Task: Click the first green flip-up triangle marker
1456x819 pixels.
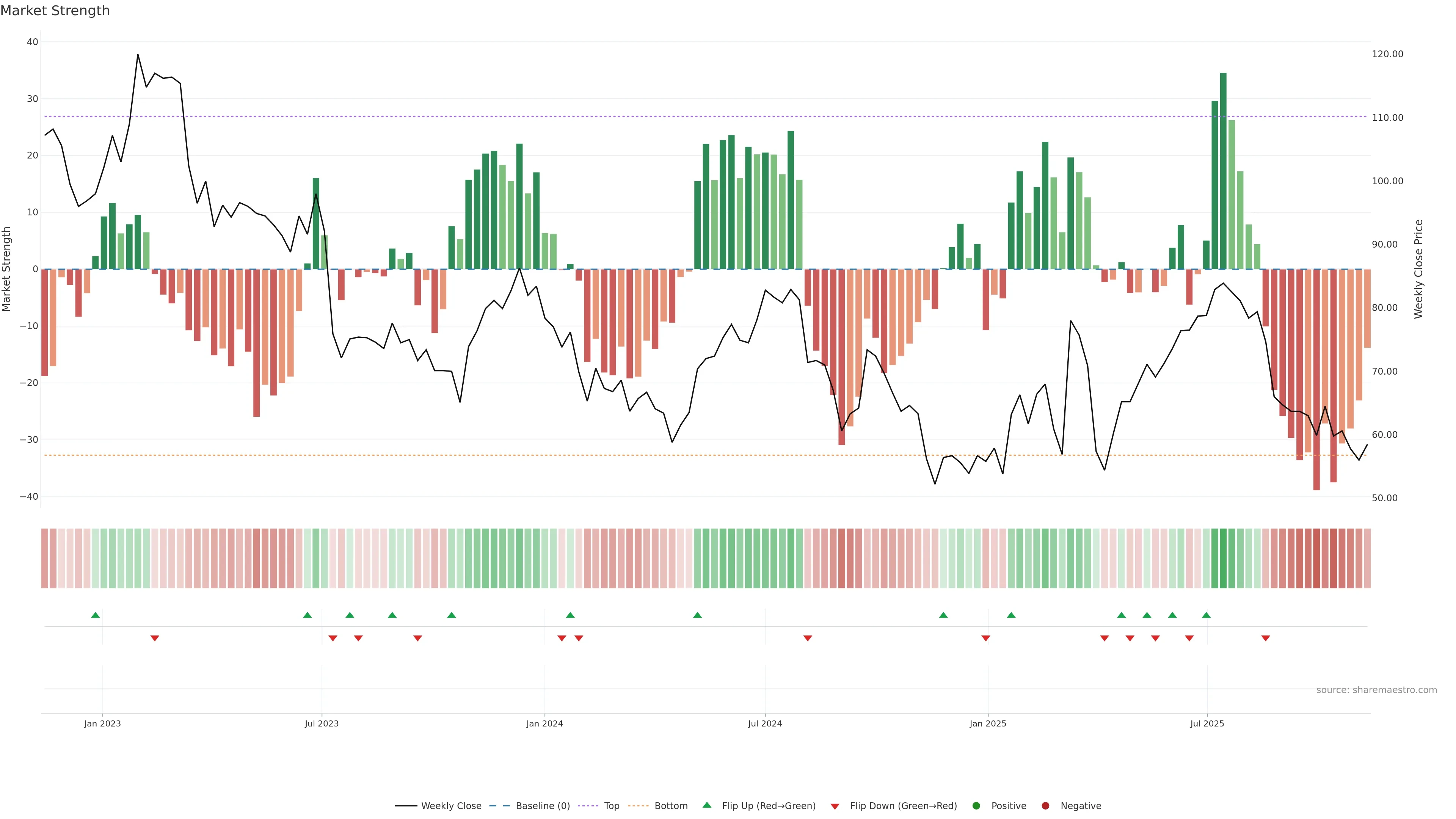Action: (x=96, y=615)
